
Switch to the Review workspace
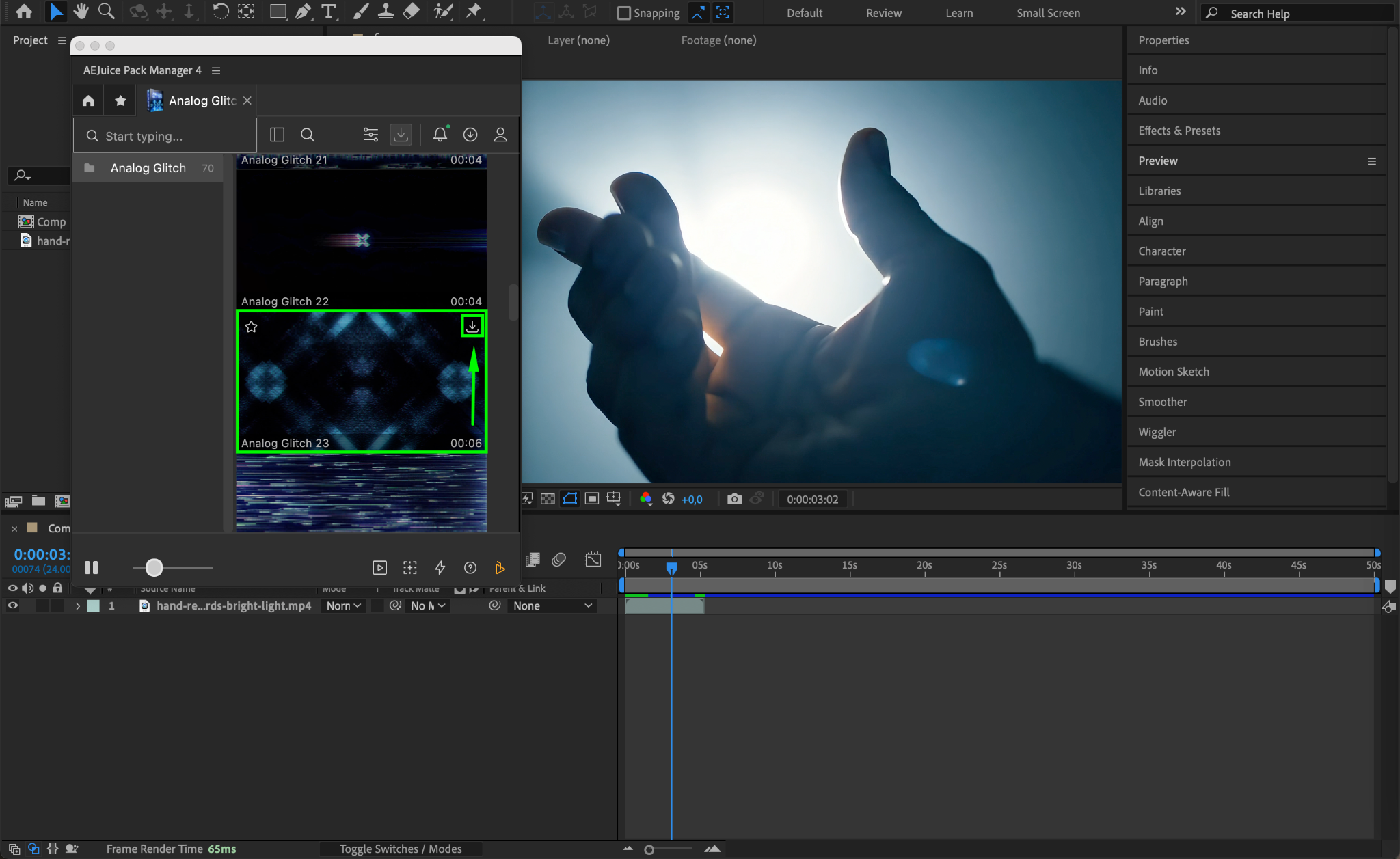tap(883, 13)
